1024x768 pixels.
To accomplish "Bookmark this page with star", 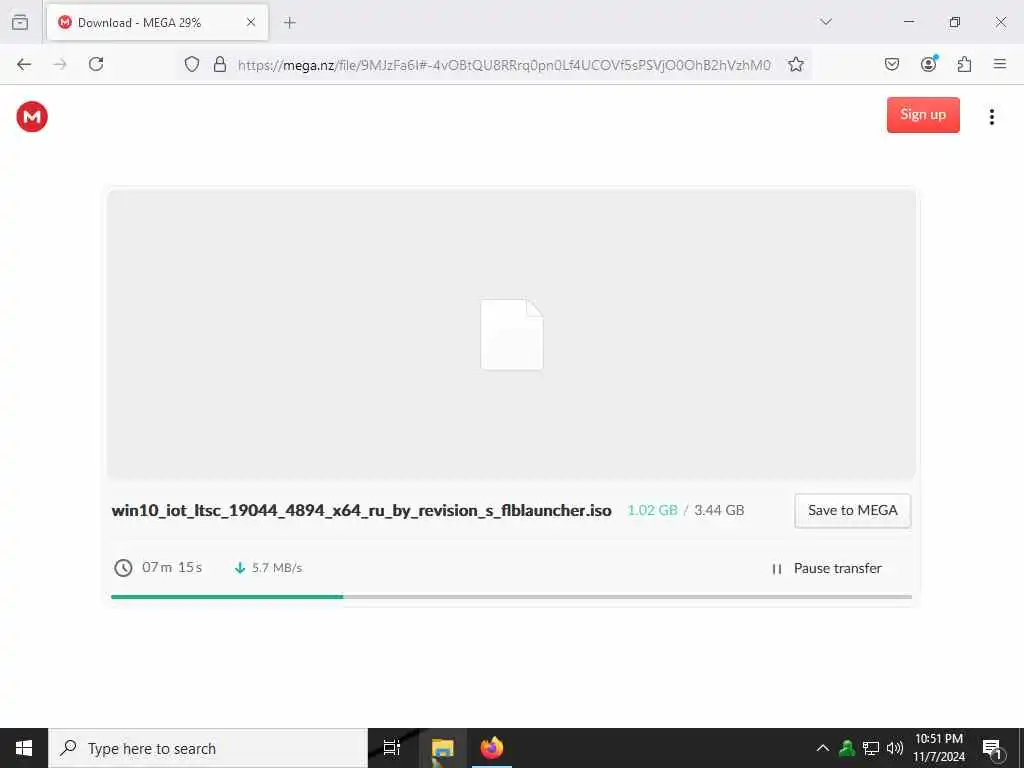I will [795, 64].
